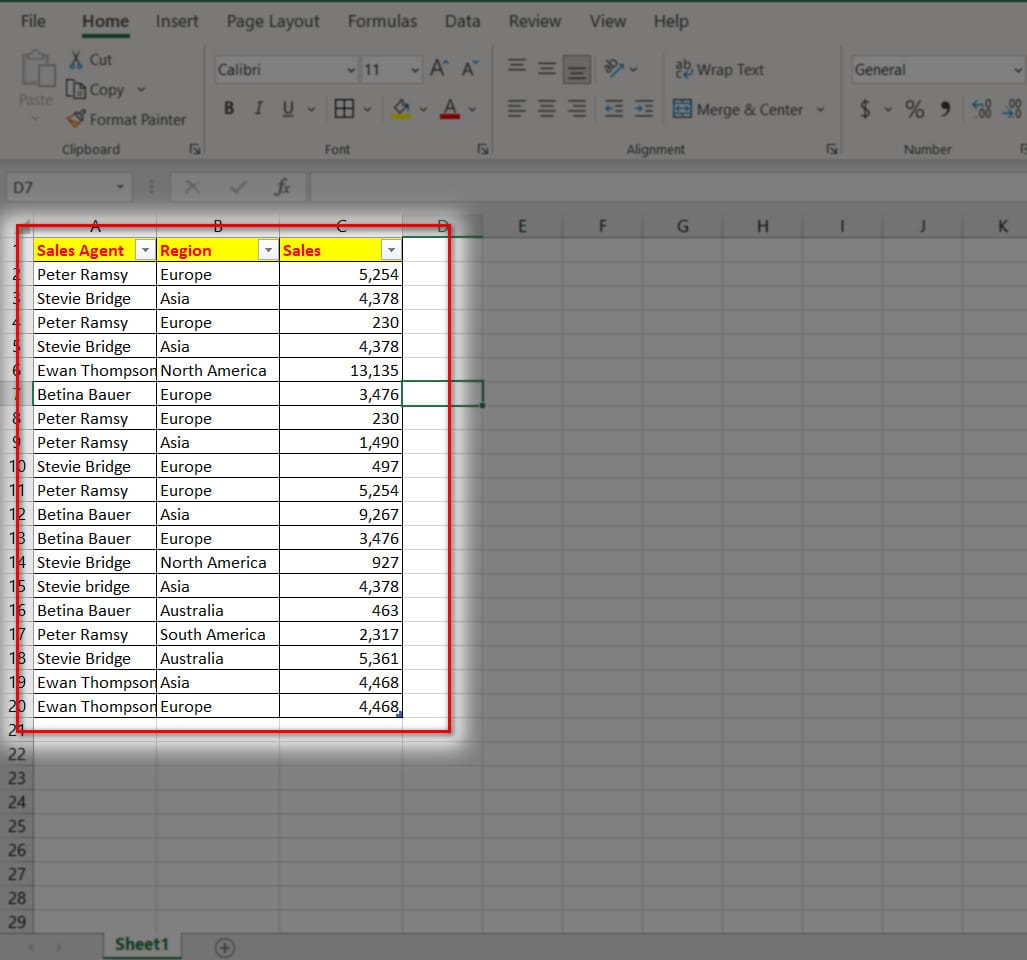
Task: Toggle Wrap Text for selected cell
Action: point(720,69)
